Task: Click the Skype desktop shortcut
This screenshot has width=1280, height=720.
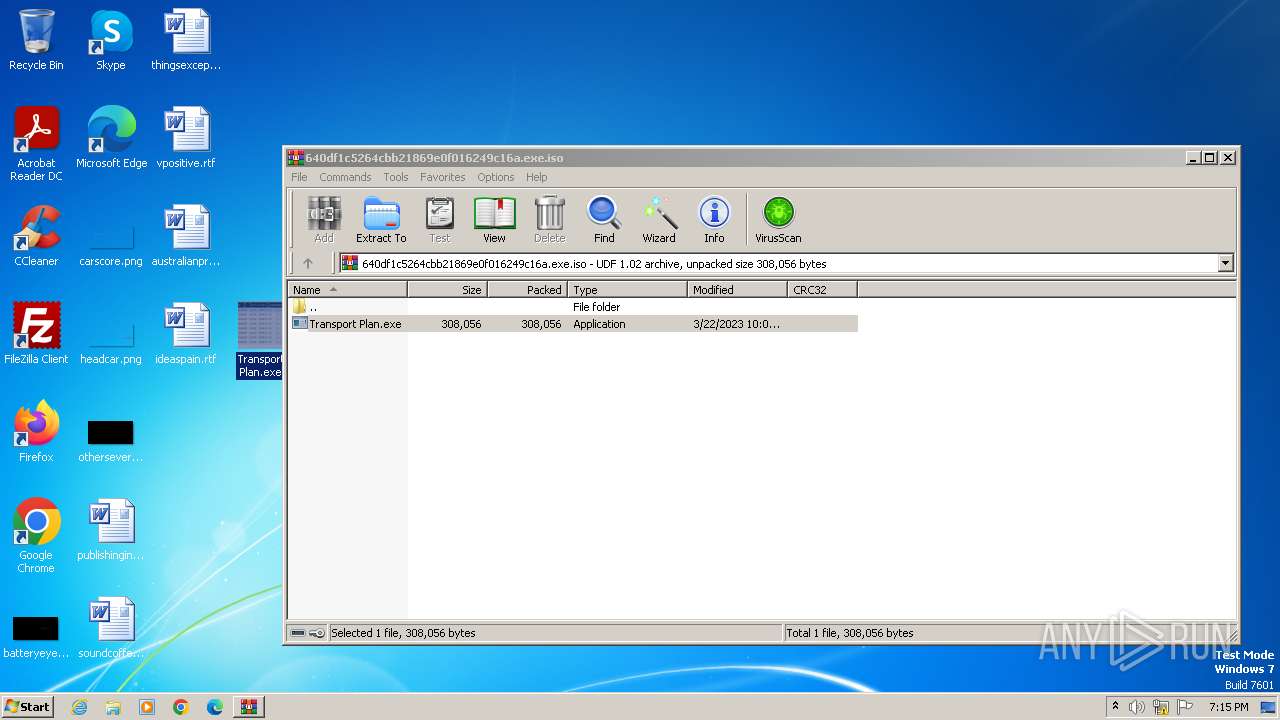Action: coord(111,40)
